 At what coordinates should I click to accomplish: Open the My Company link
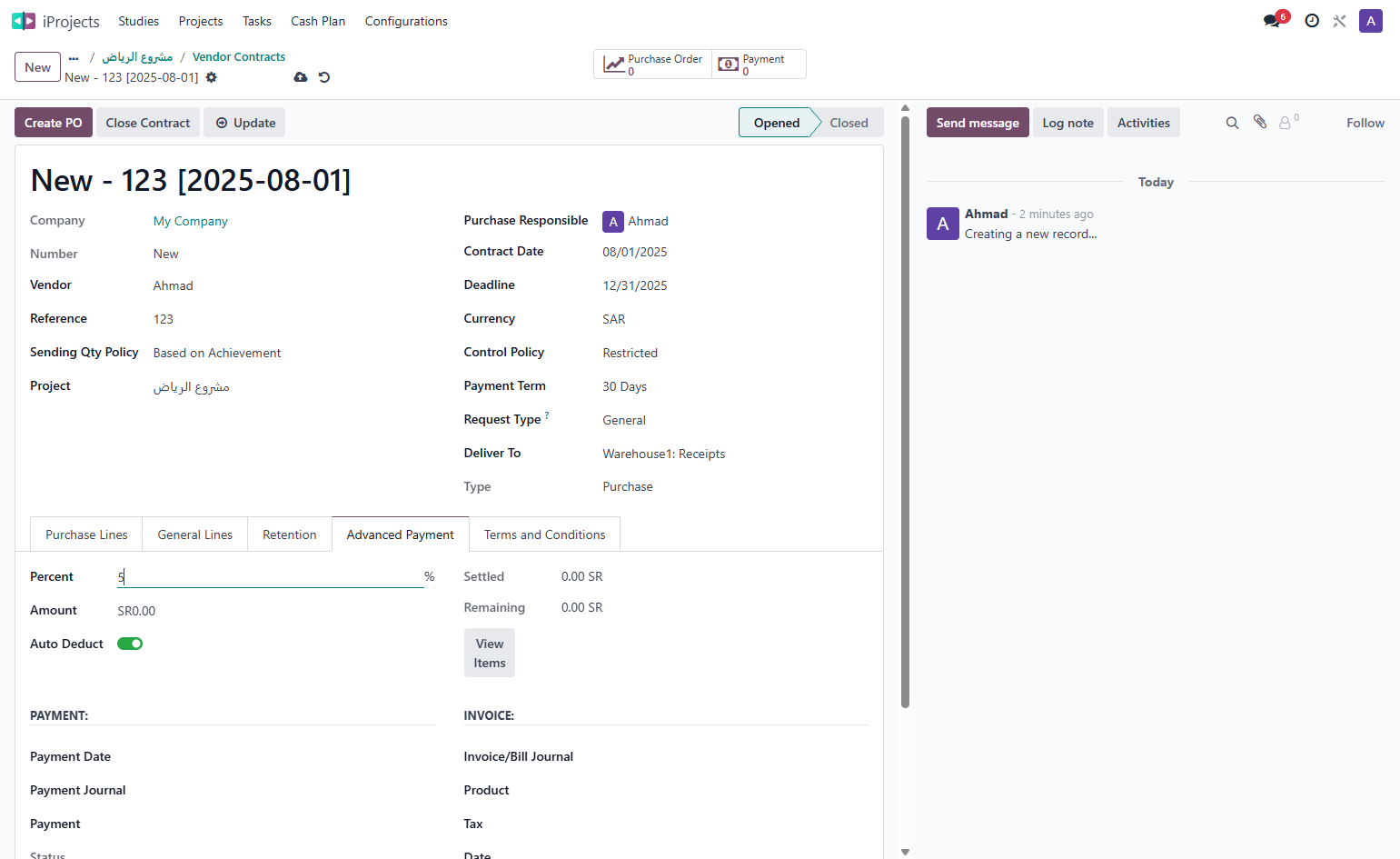coord(191,221)
